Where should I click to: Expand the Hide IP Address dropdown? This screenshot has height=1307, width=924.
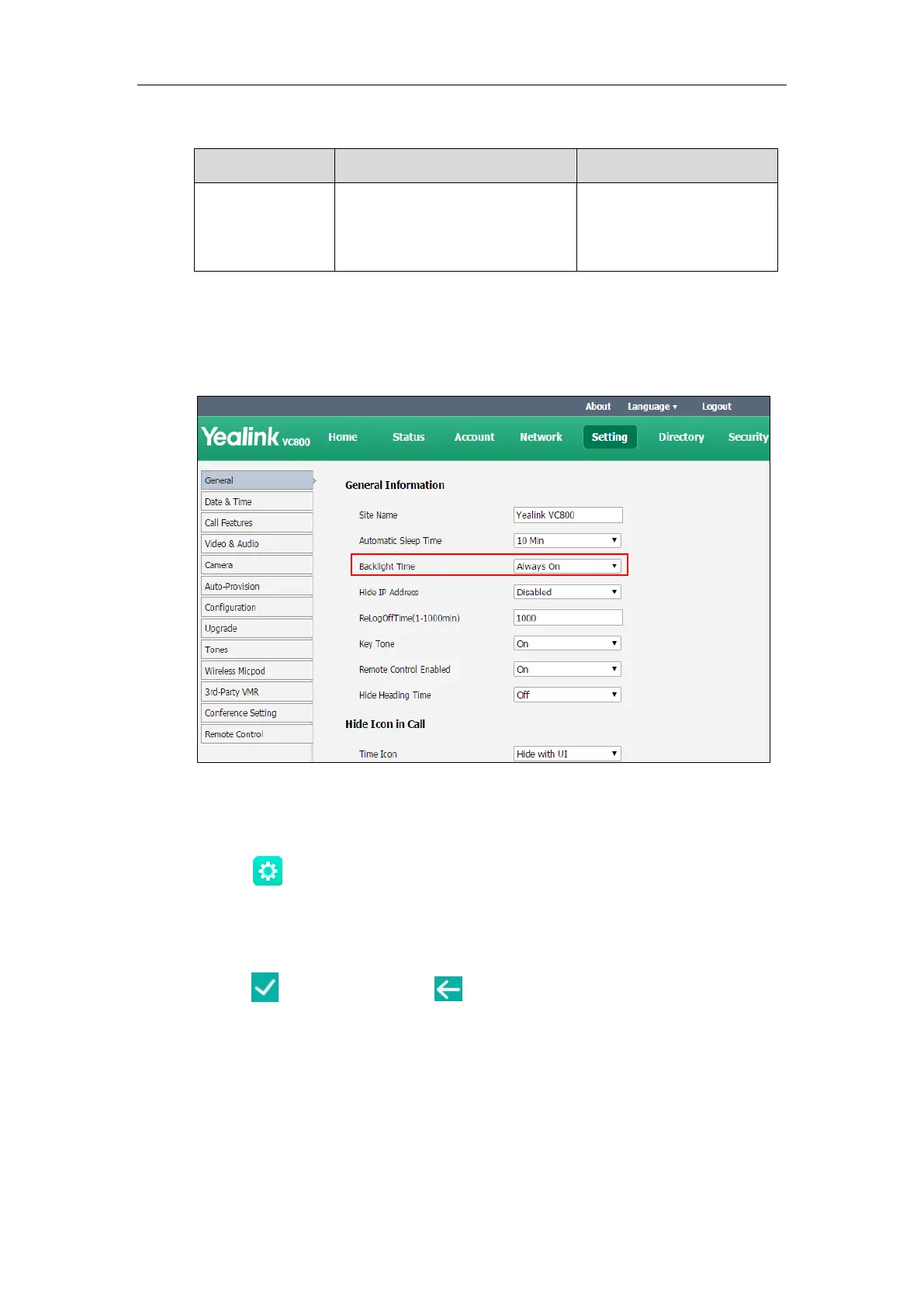(567, 592)
